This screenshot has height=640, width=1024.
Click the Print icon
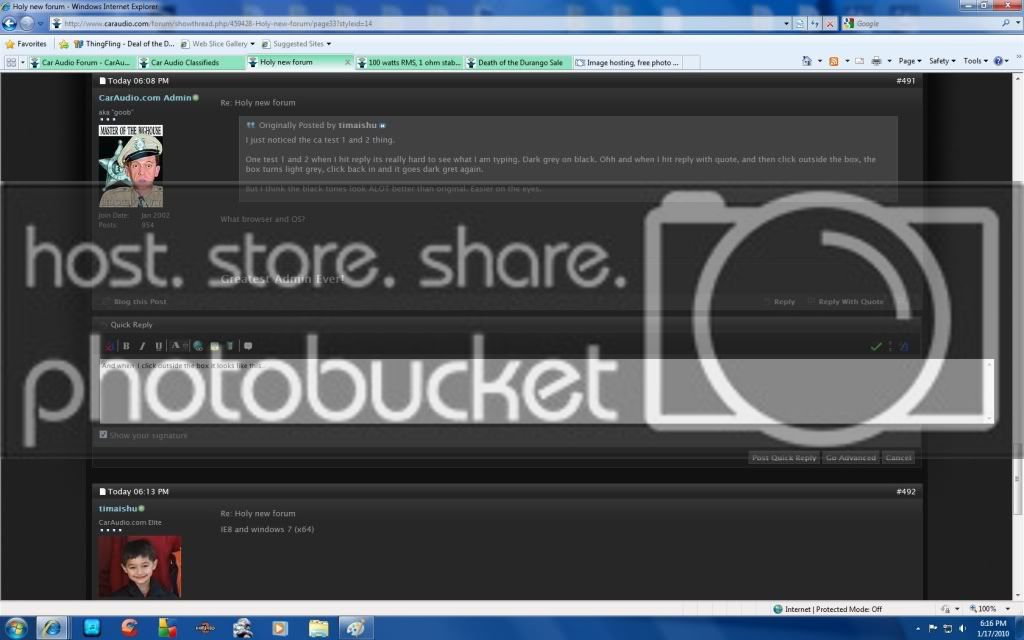pos(876,61)
